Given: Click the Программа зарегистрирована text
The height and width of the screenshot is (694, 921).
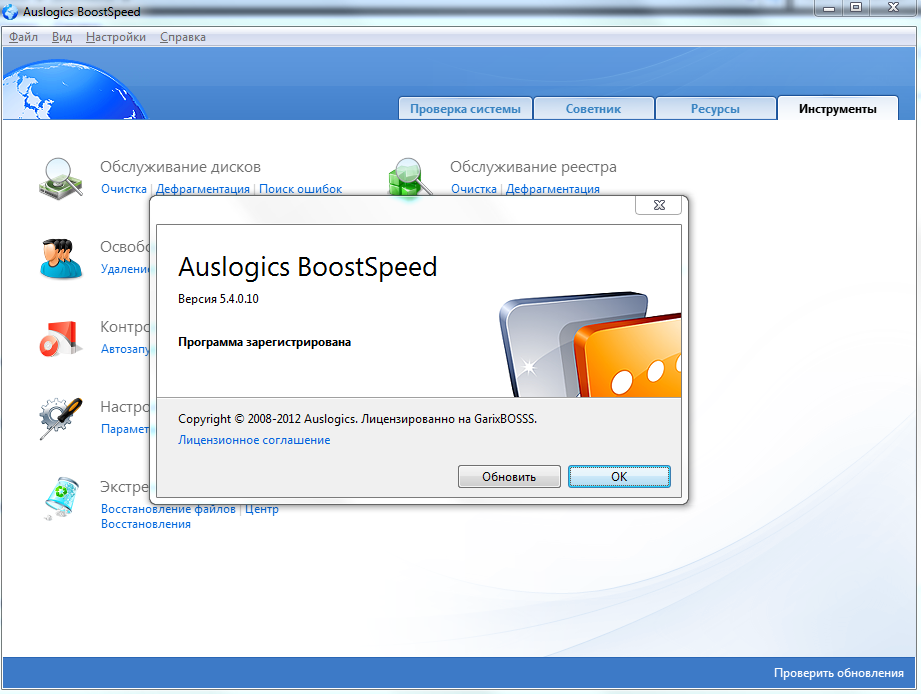Looking at the screenshot, I should pyautogui.click(x=264, y=342).
